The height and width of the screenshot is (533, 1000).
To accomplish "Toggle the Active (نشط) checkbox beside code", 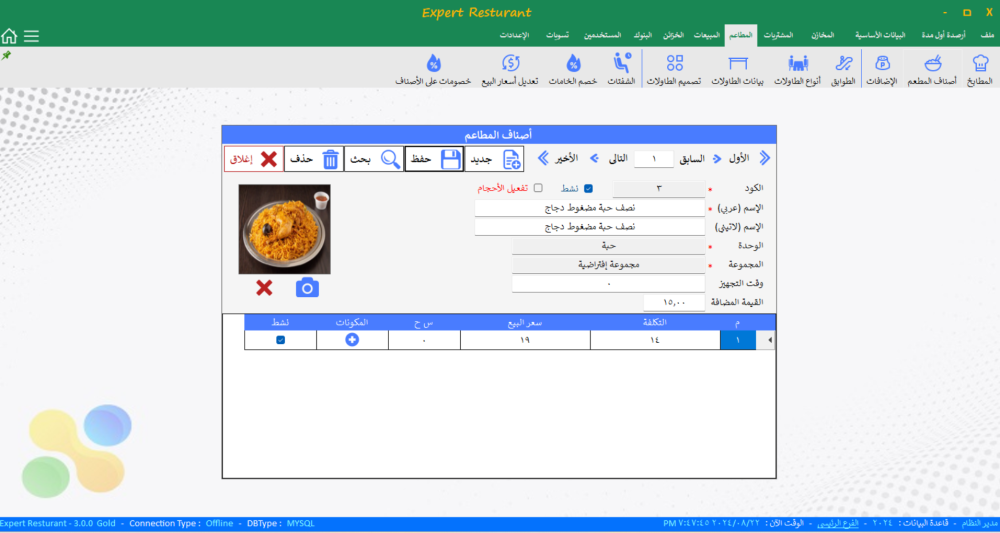I will click(588, 188).
